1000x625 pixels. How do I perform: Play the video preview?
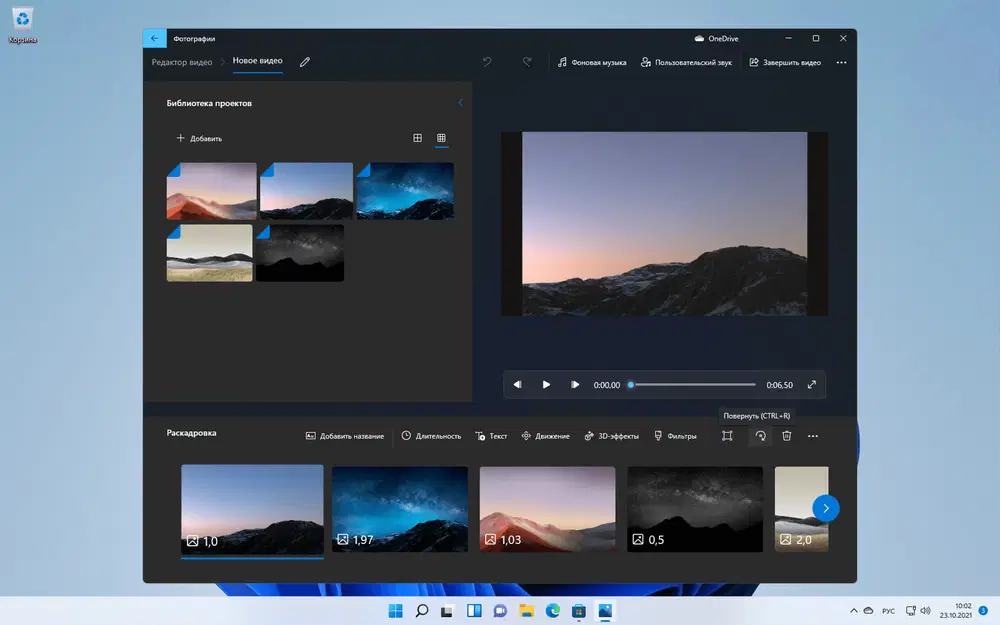546,385
